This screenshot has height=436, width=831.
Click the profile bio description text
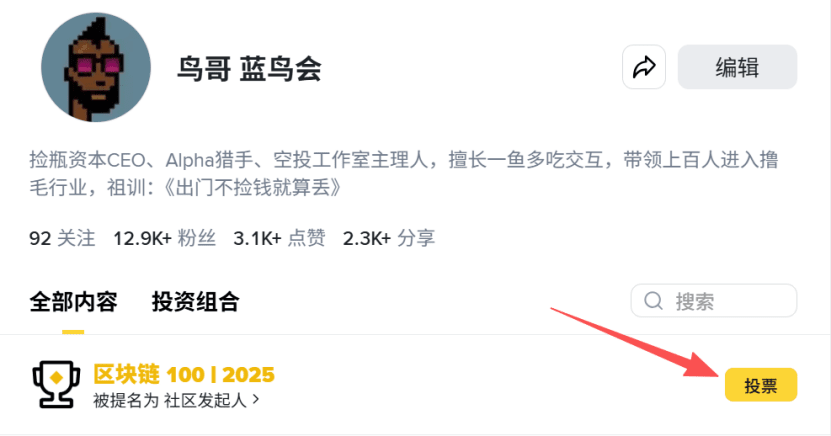click(403, 174)
